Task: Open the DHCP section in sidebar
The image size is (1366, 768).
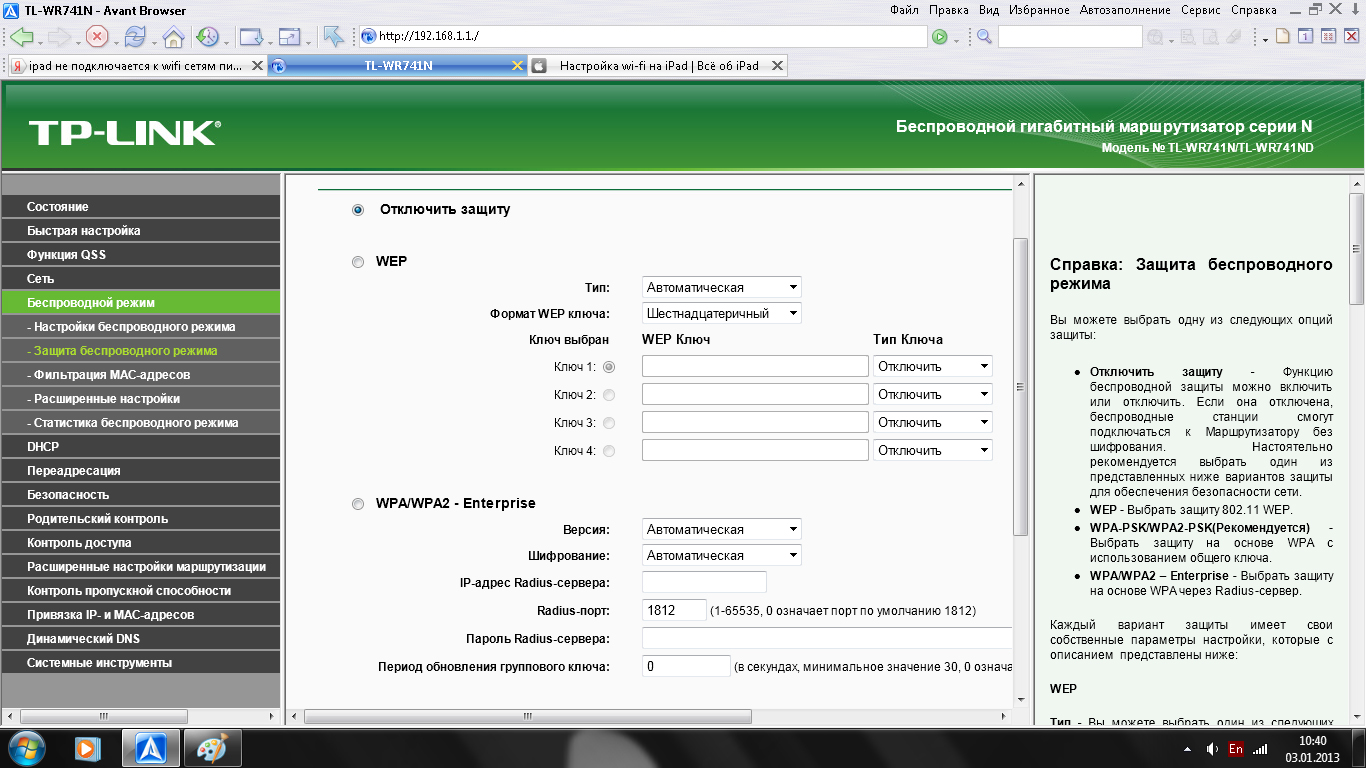Action: click(x=43, y=447)
